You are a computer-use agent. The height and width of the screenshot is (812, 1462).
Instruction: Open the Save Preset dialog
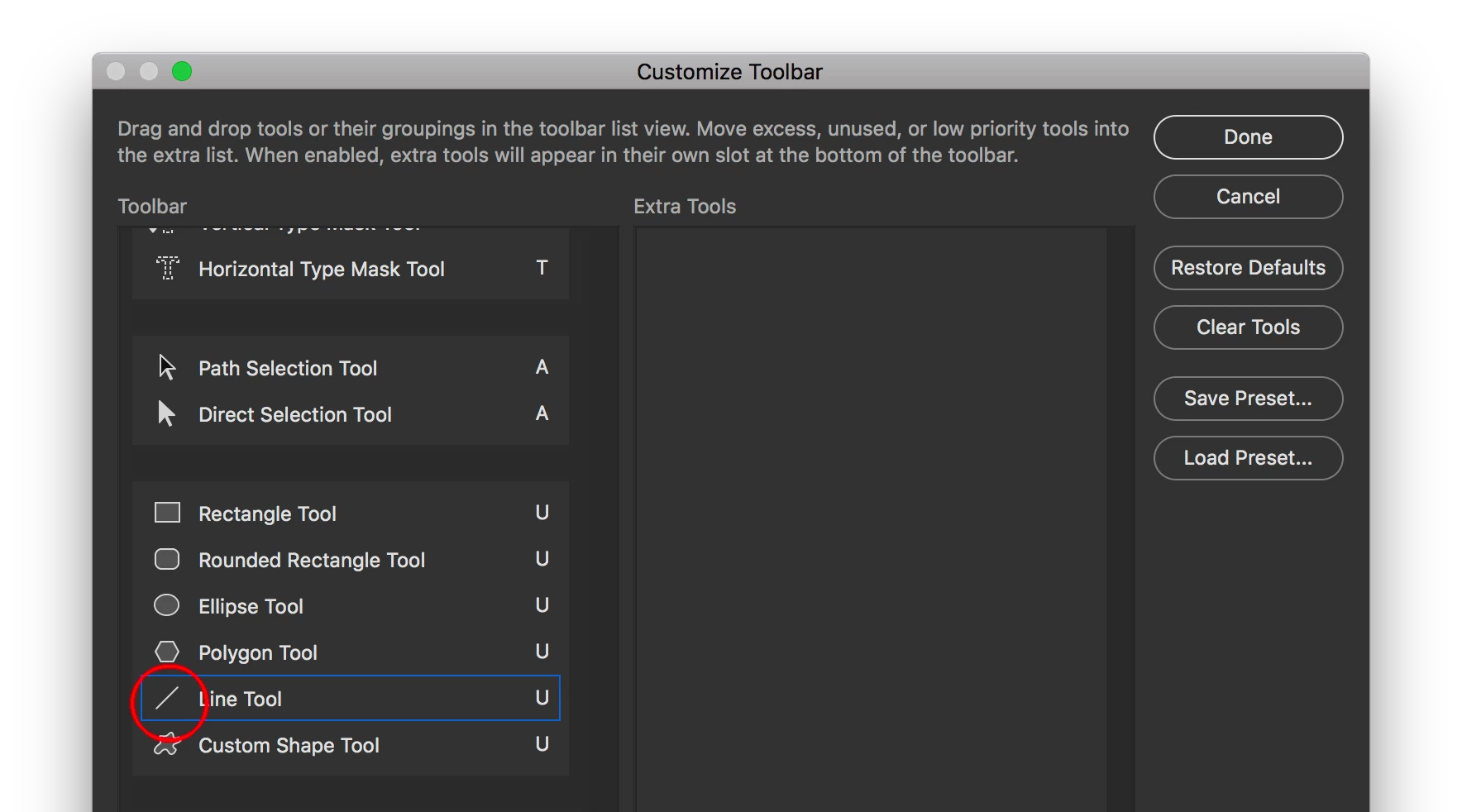1248,399
